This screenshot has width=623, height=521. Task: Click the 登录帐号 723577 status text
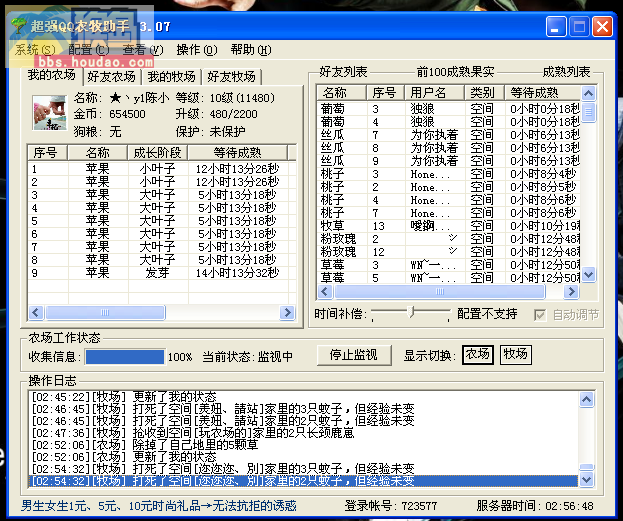391,506
